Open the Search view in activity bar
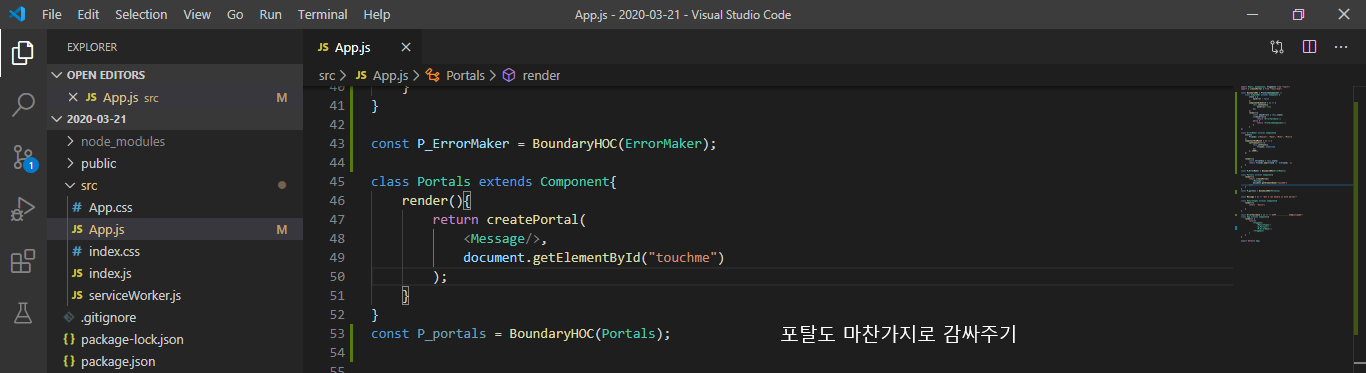 (23, 104)
